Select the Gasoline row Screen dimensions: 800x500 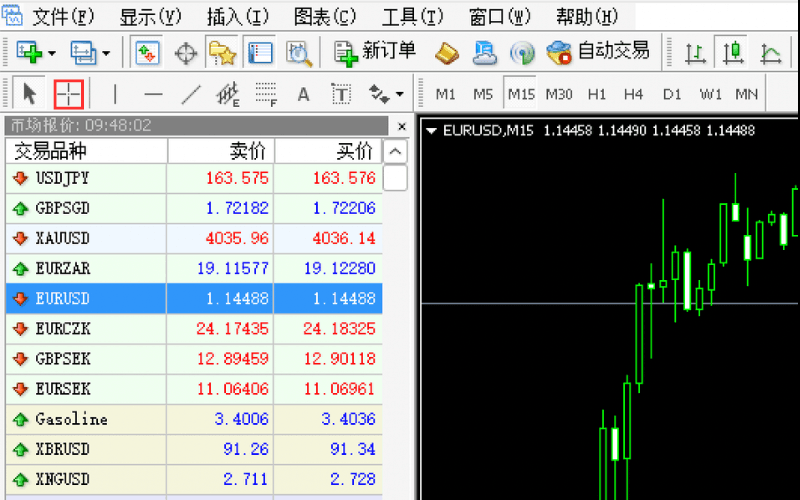[194, 419]
